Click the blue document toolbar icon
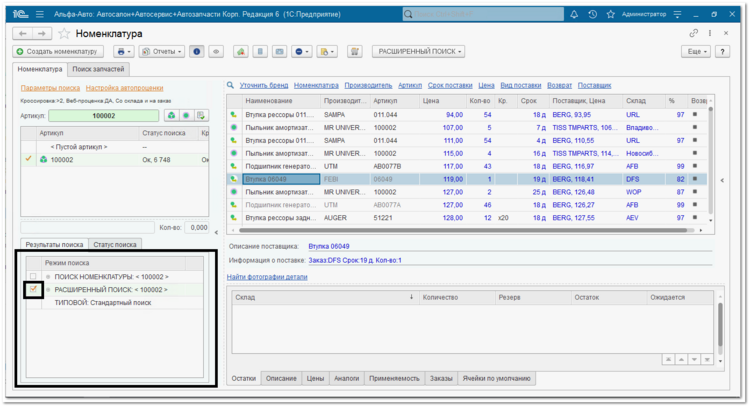This screenshot has height=407, width=750. 260,51
